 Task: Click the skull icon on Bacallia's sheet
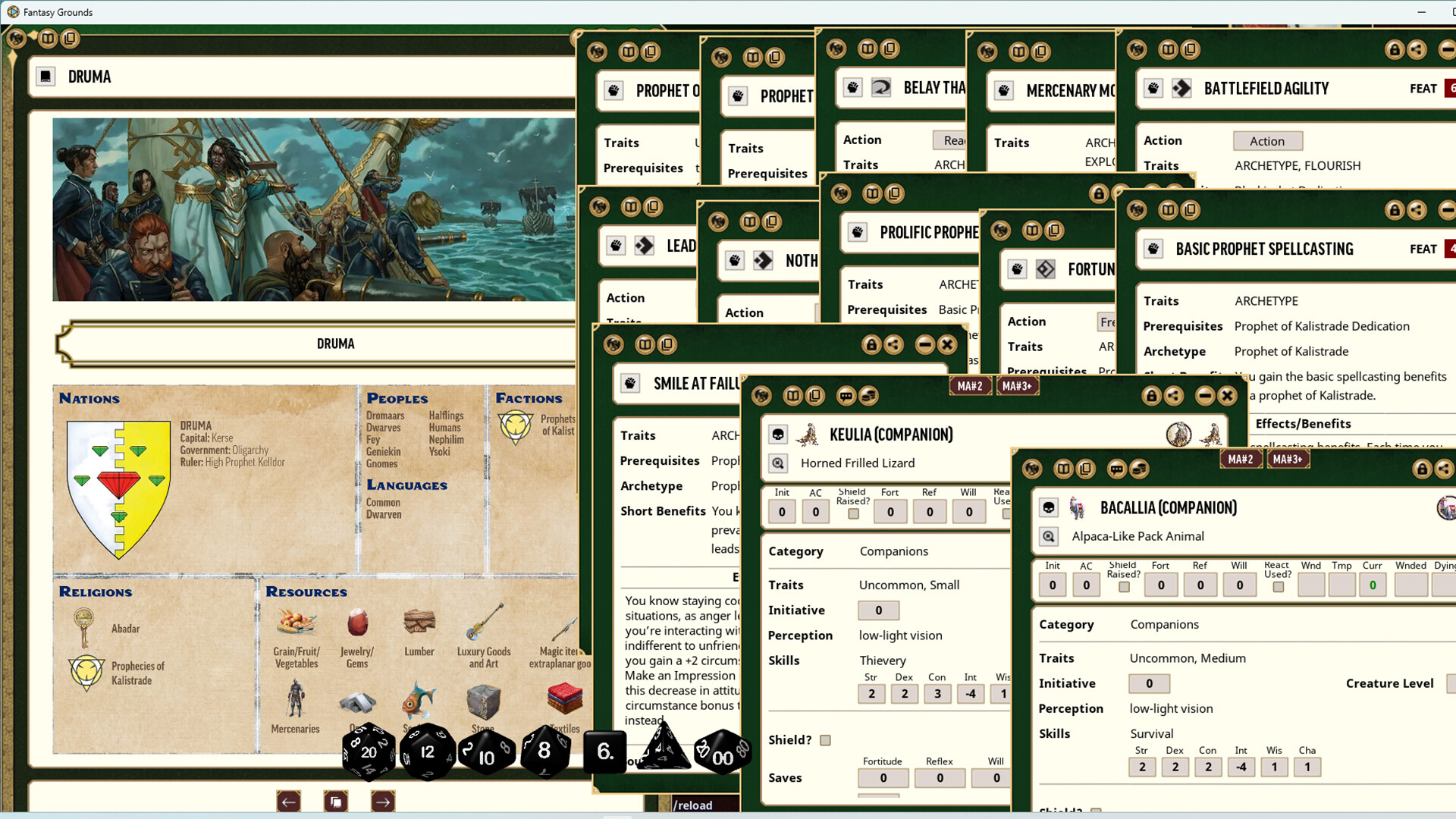1049,507
